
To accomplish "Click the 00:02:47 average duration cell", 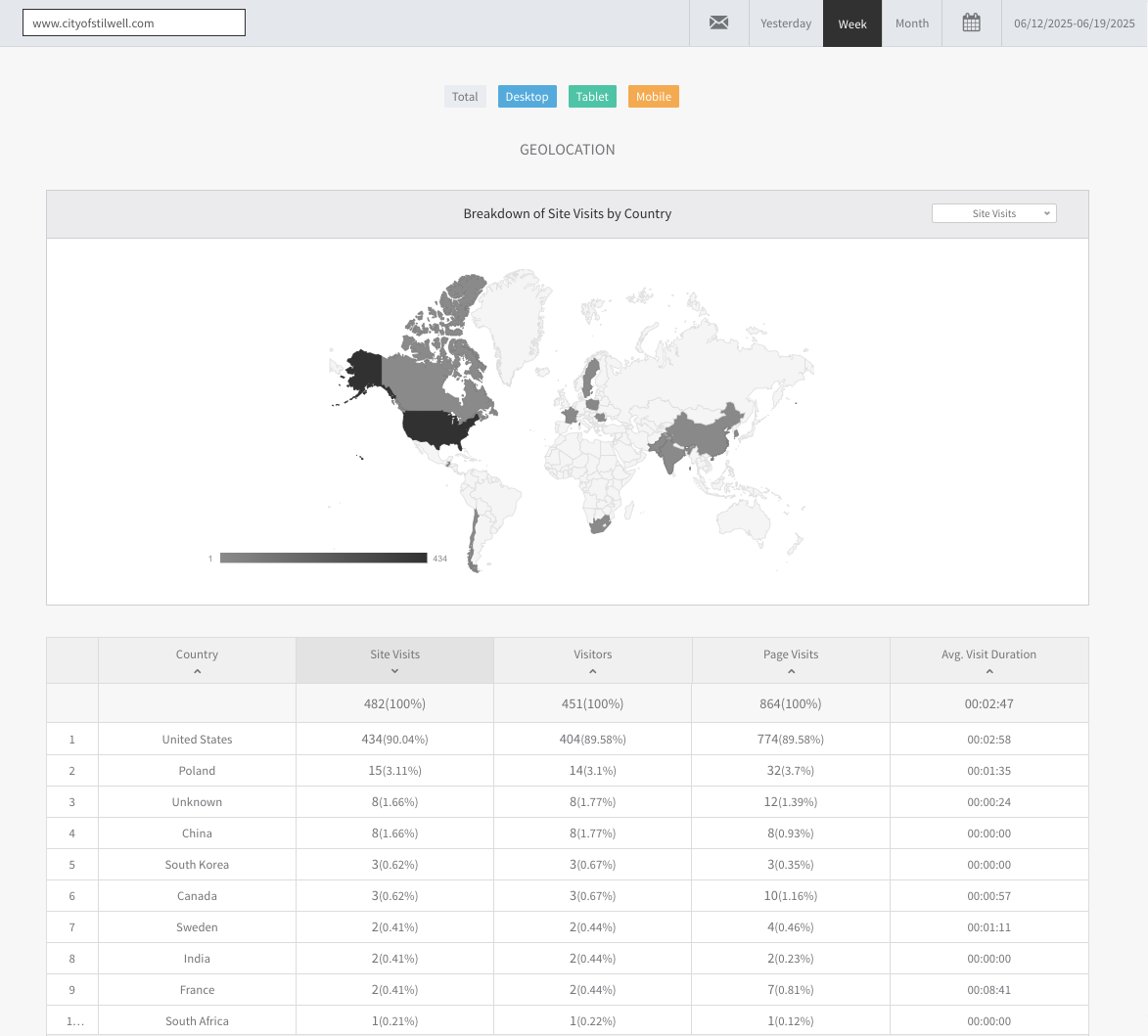I will coord(989,703).
